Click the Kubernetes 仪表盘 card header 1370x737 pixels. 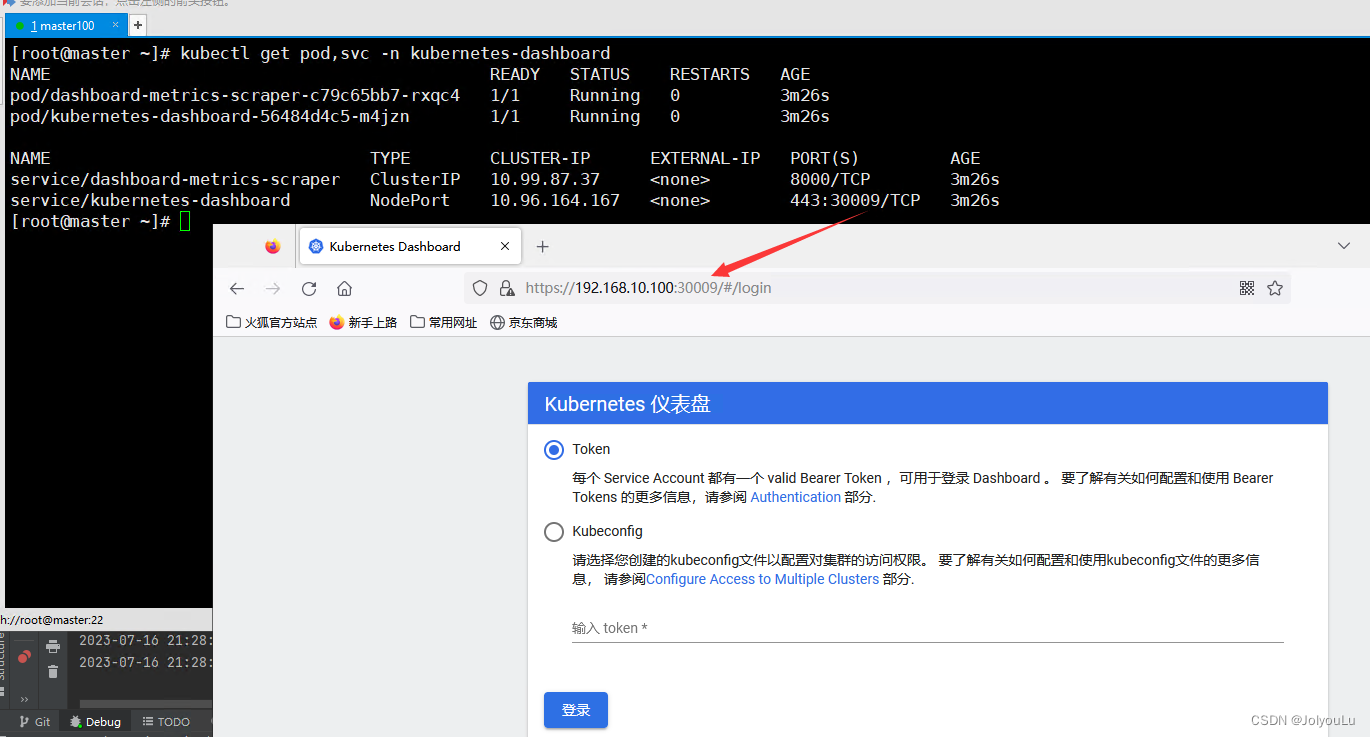928,404
